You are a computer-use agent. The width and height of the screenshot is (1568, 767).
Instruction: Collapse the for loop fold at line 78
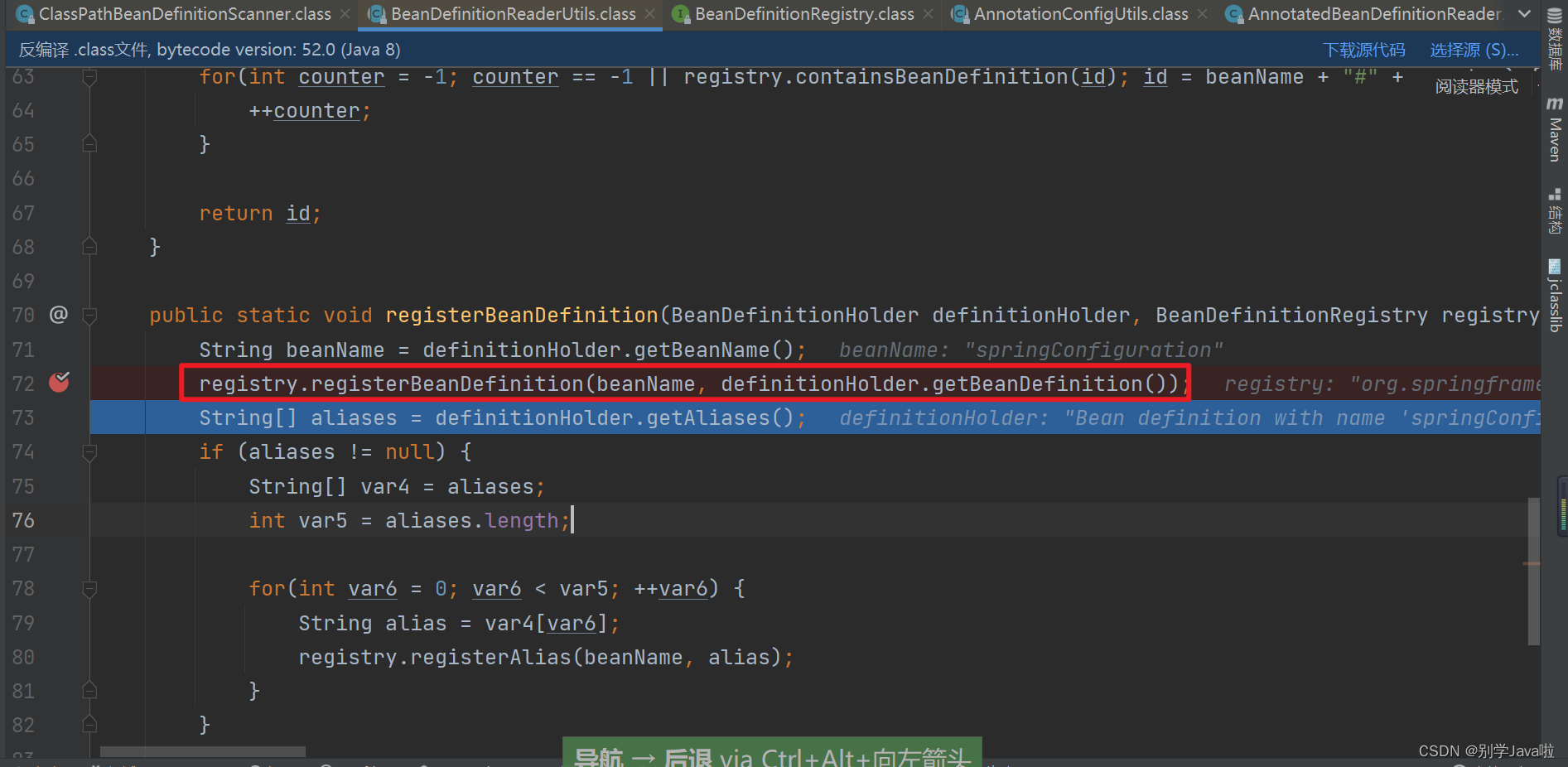coord(89,589)
